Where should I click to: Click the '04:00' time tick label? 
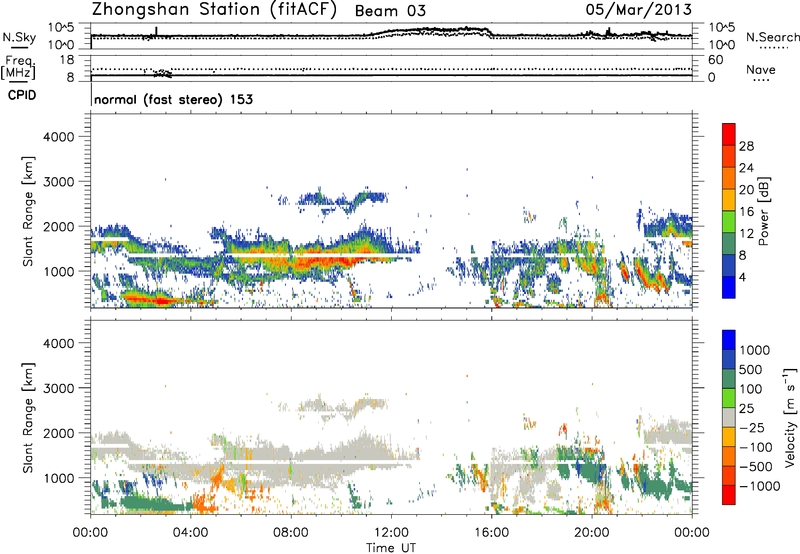tap(191, 533)
